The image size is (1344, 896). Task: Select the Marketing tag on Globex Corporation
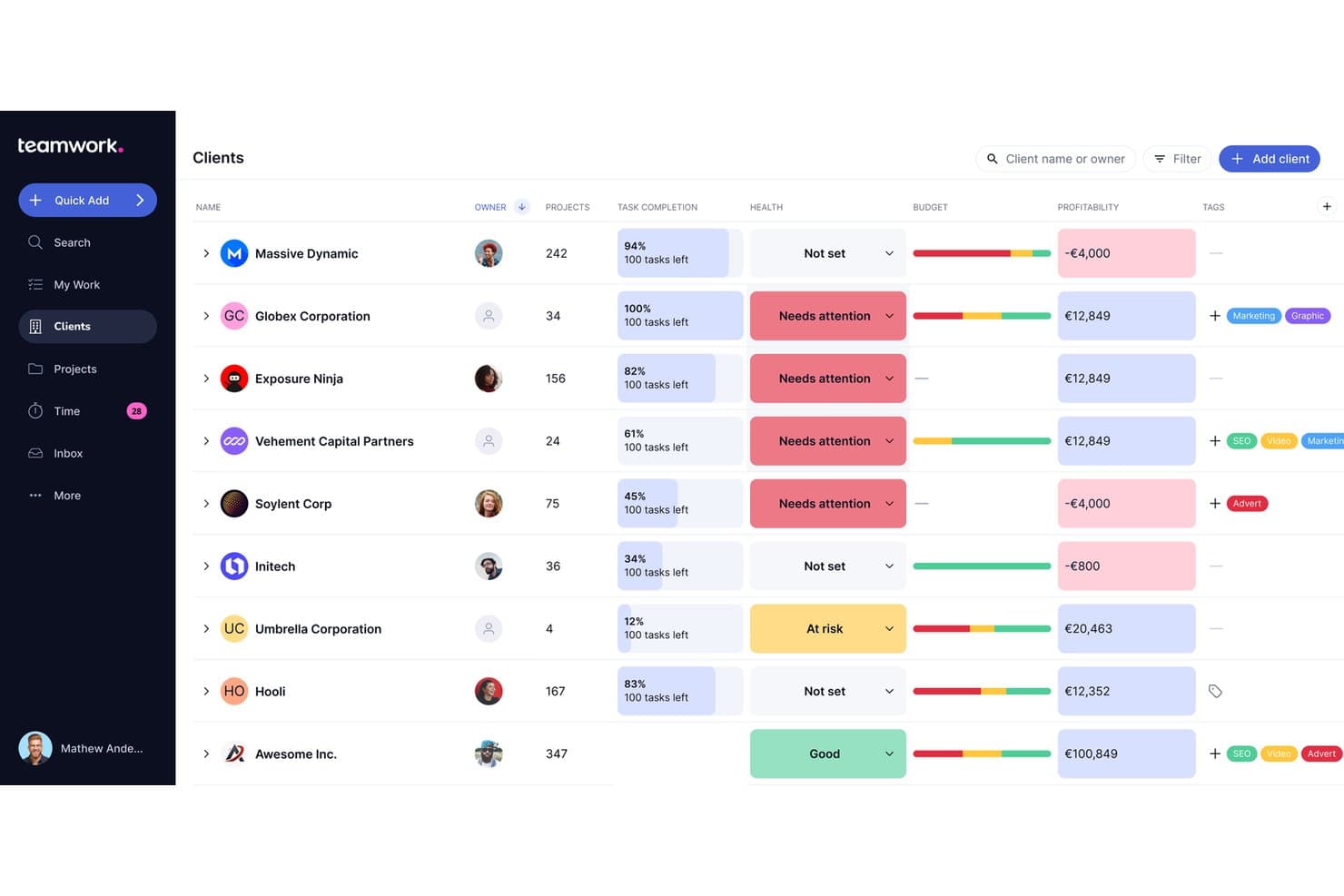pyautogui.click(x=1253, y=316)
